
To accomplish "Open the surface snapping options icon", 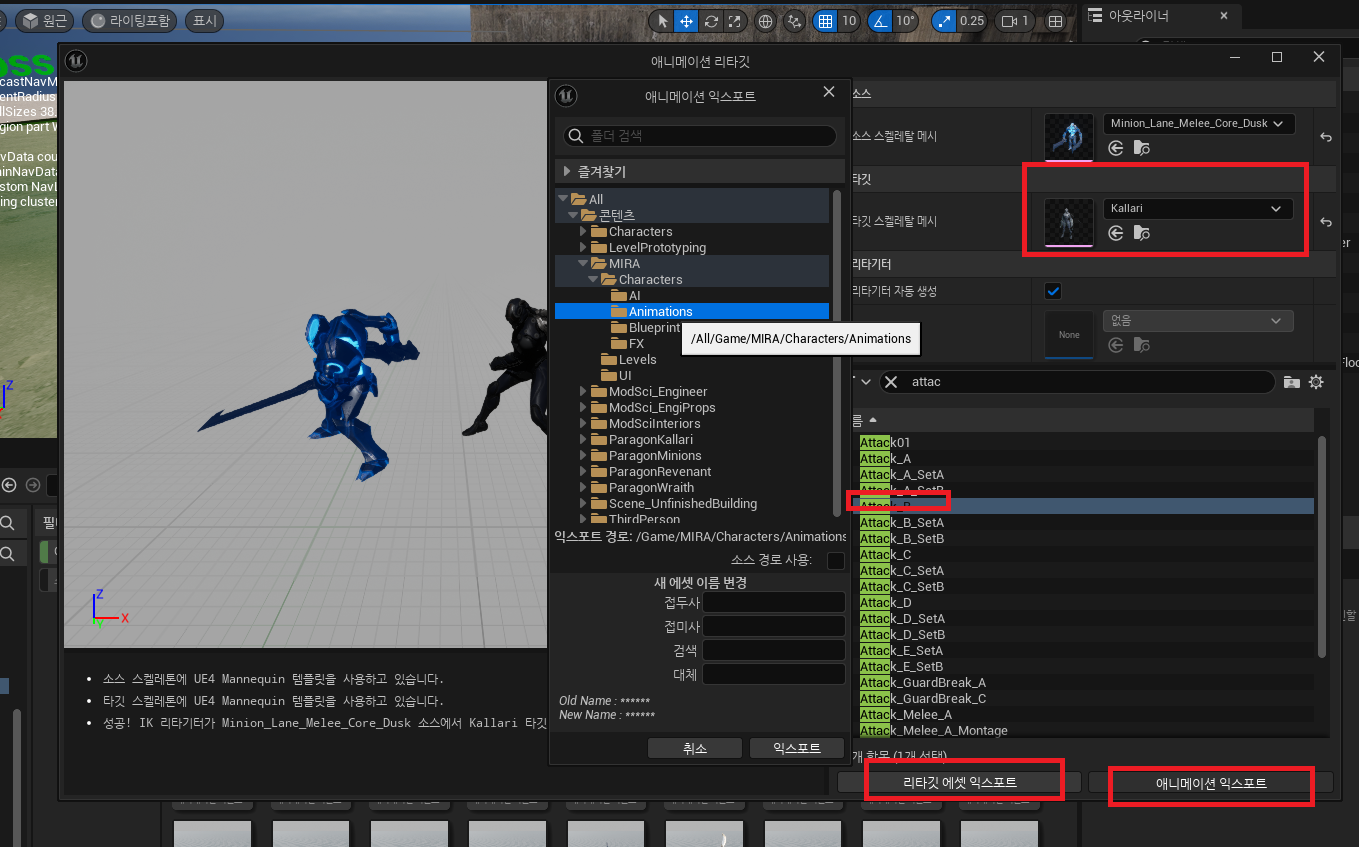I will (795, 21).
